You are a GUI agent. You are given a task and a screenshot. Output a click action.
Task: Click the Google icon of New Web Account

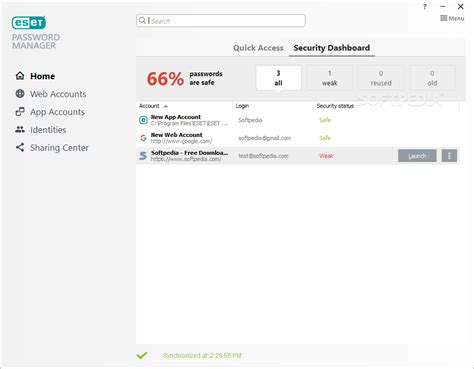143,138
